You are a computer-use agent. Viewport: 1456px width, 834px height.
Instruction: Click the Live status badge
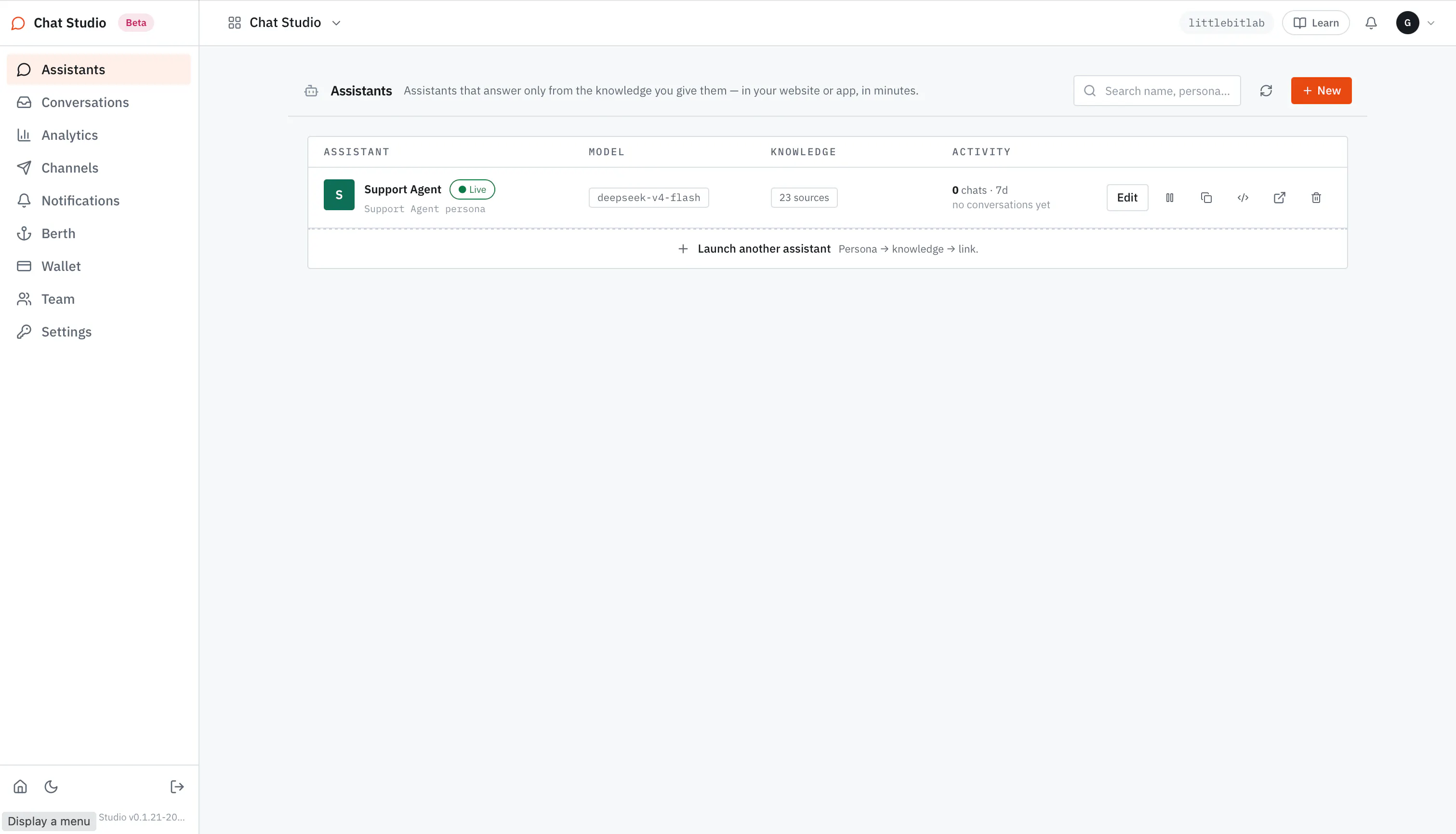click(472, 189)
